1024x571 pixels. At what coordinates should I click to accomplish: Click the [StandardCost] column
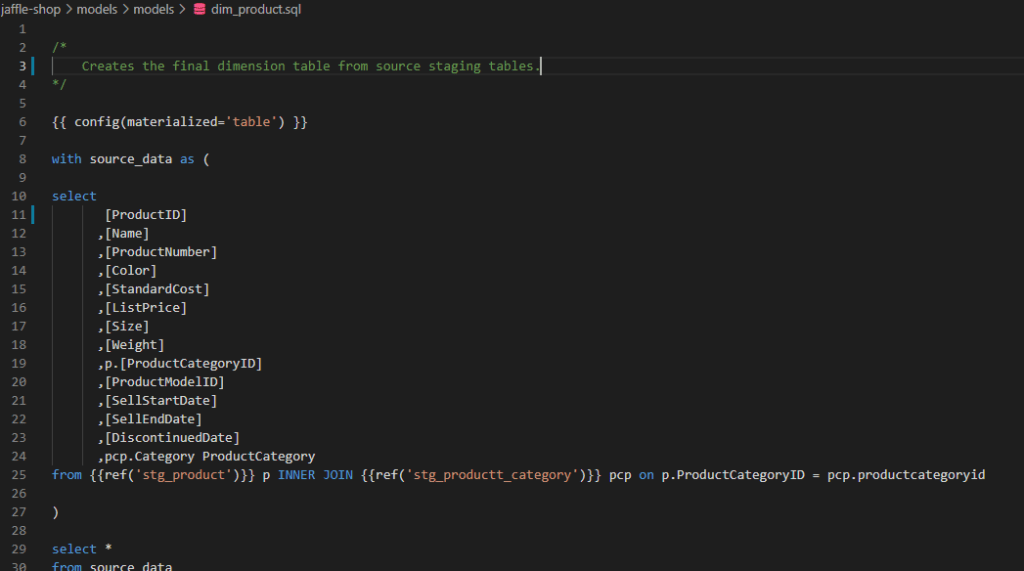pyautogui.click(x=157, y=289)
